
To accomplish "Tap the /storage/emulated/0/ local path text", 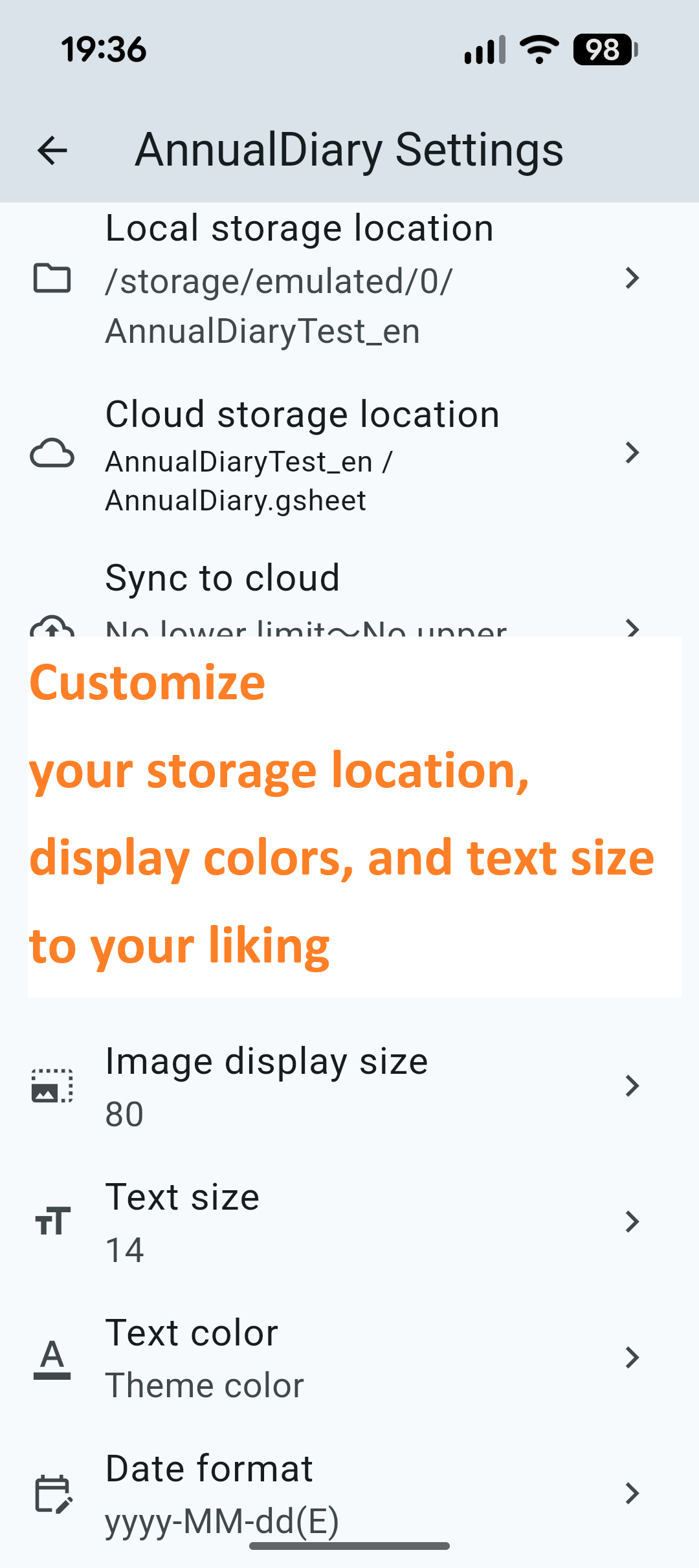I will click(x=279, y=281).
